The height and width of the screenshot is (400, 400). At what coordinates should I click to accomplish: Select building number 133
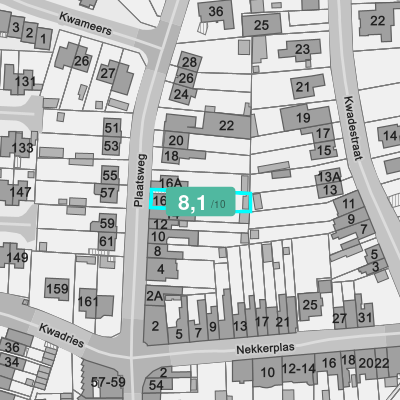pyautogui.click(x=22, y=147)
